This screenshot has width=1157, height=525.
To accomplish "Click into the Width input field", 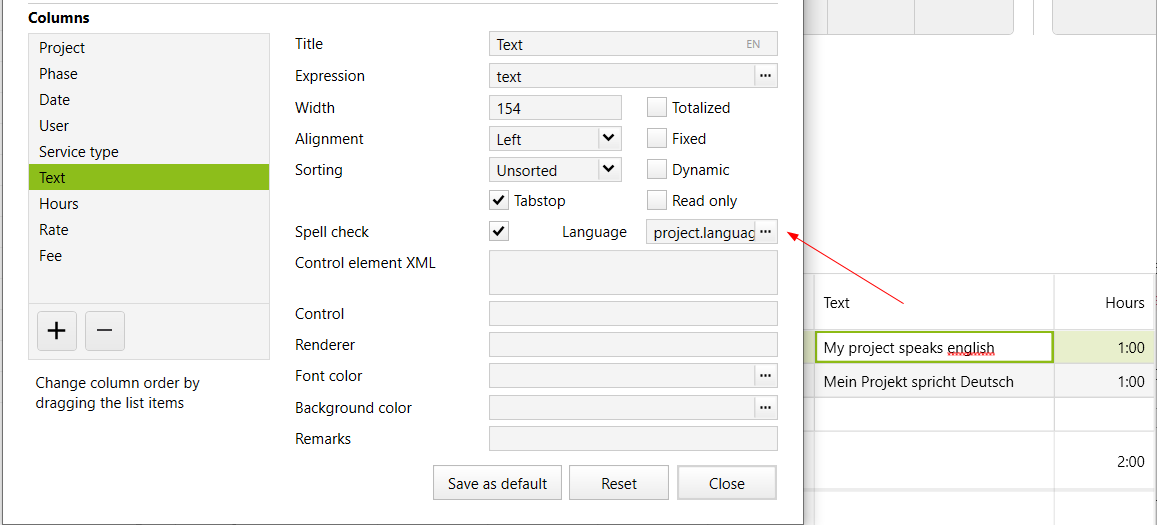I will [x=555, y=108].
